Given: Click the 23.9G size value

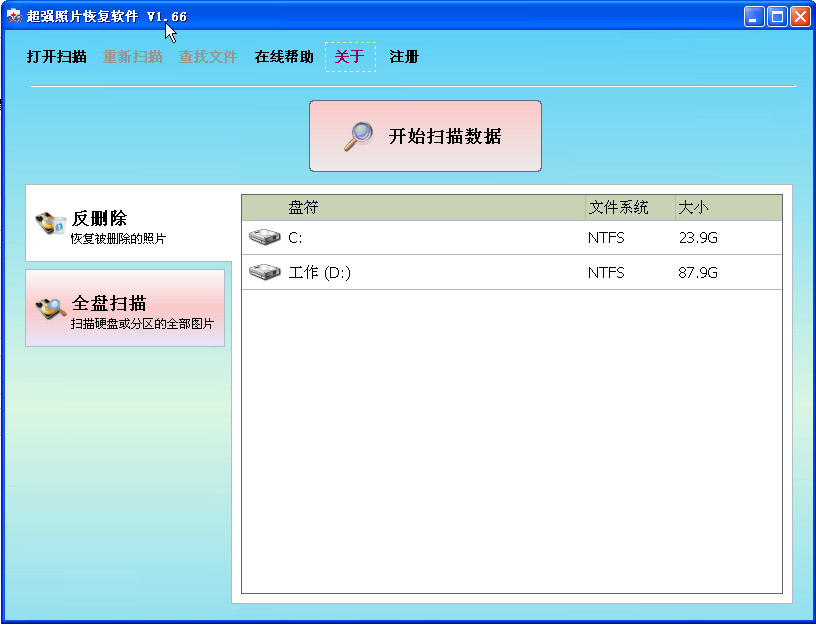Looking at the screenshot, I should coord(698,238).
